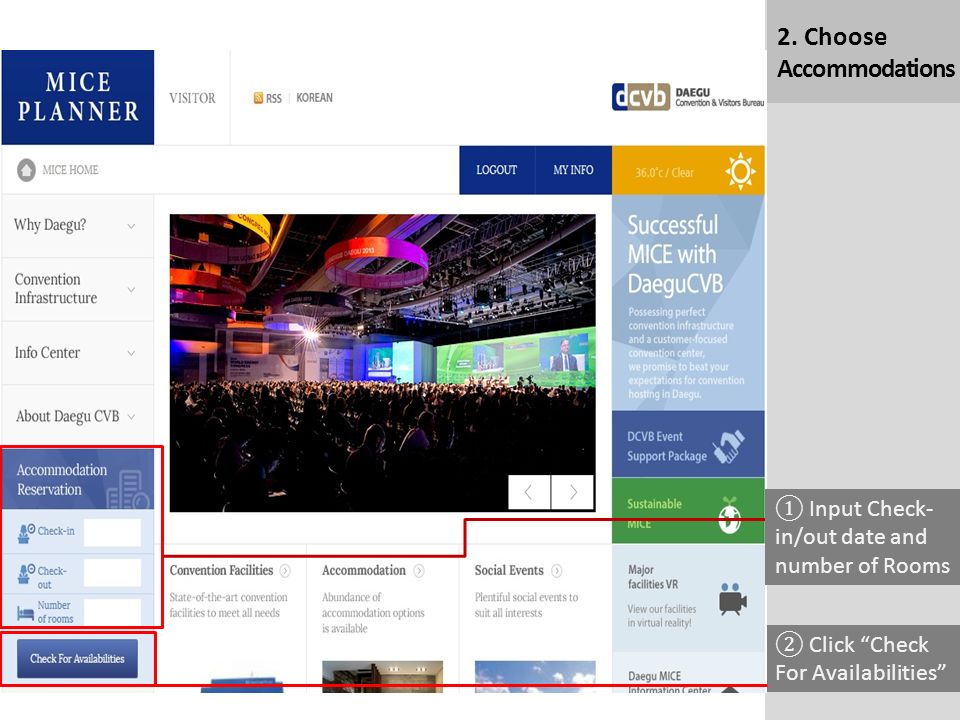The height and width of the screenshot is (720, 960).
Task: Click Accommodation Reservation panel heading
Action: click(62, 479)
